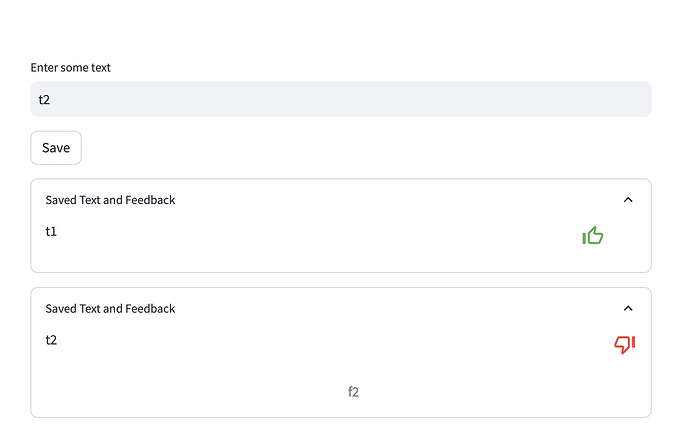Place cursor in the gray text box
The image size is (690, 438).
point(341,99)
